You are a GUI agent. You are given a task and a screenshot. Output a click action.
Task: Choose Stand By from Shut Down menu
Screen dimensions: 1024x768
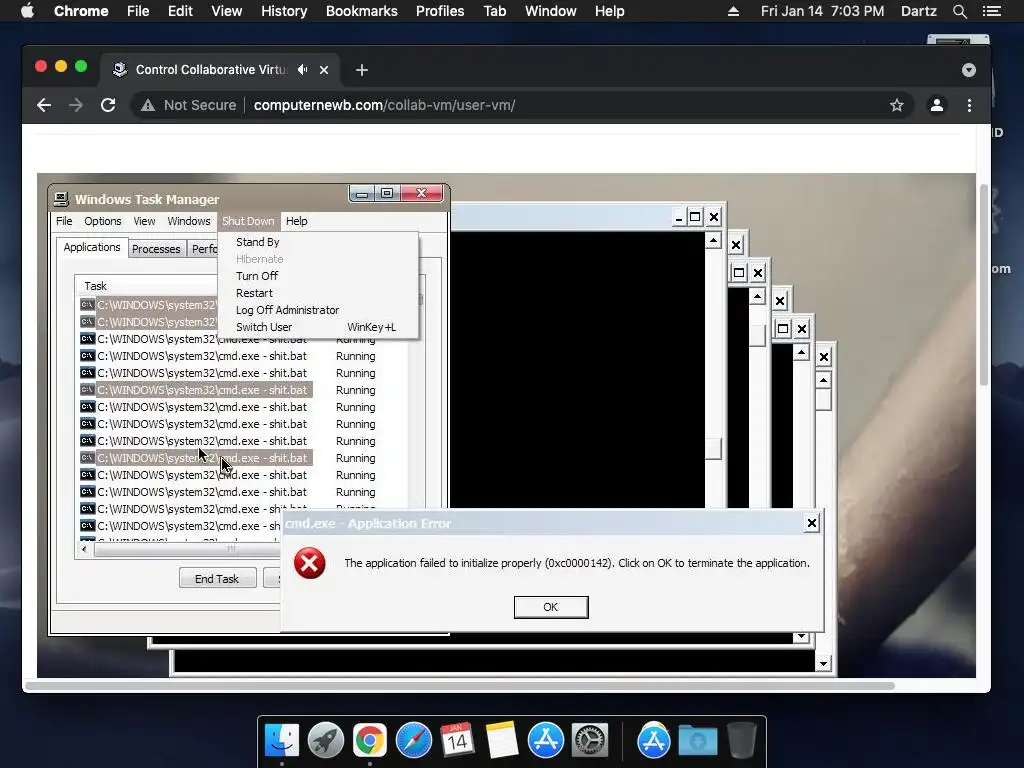tap(257, 242)
